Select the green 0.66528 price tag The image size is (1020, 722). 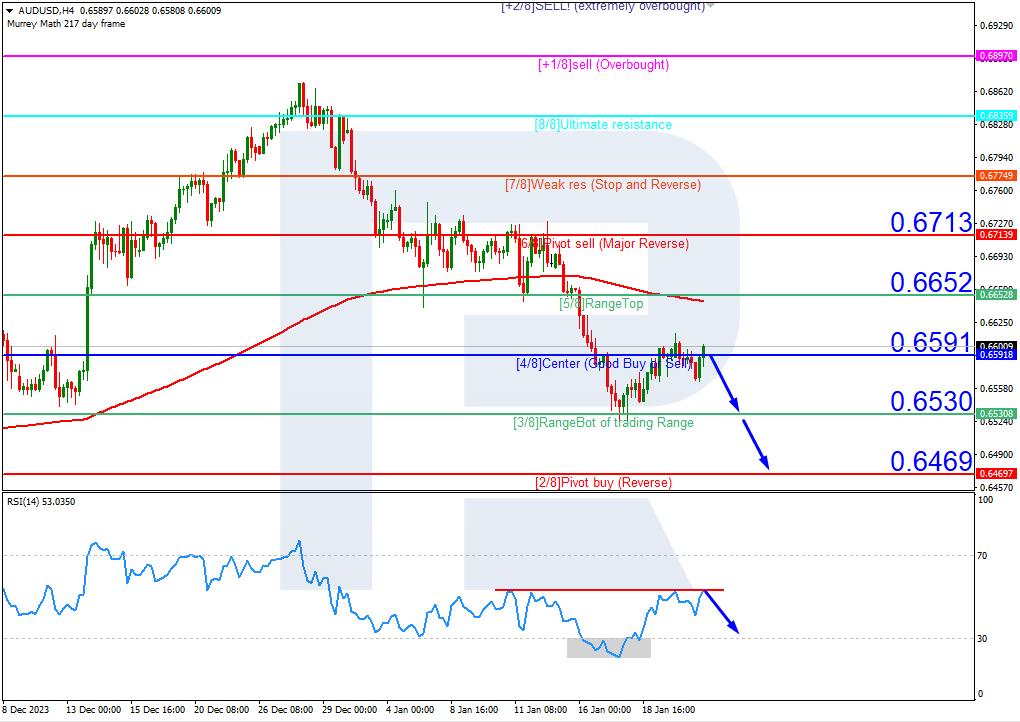[x=996, y=295]
